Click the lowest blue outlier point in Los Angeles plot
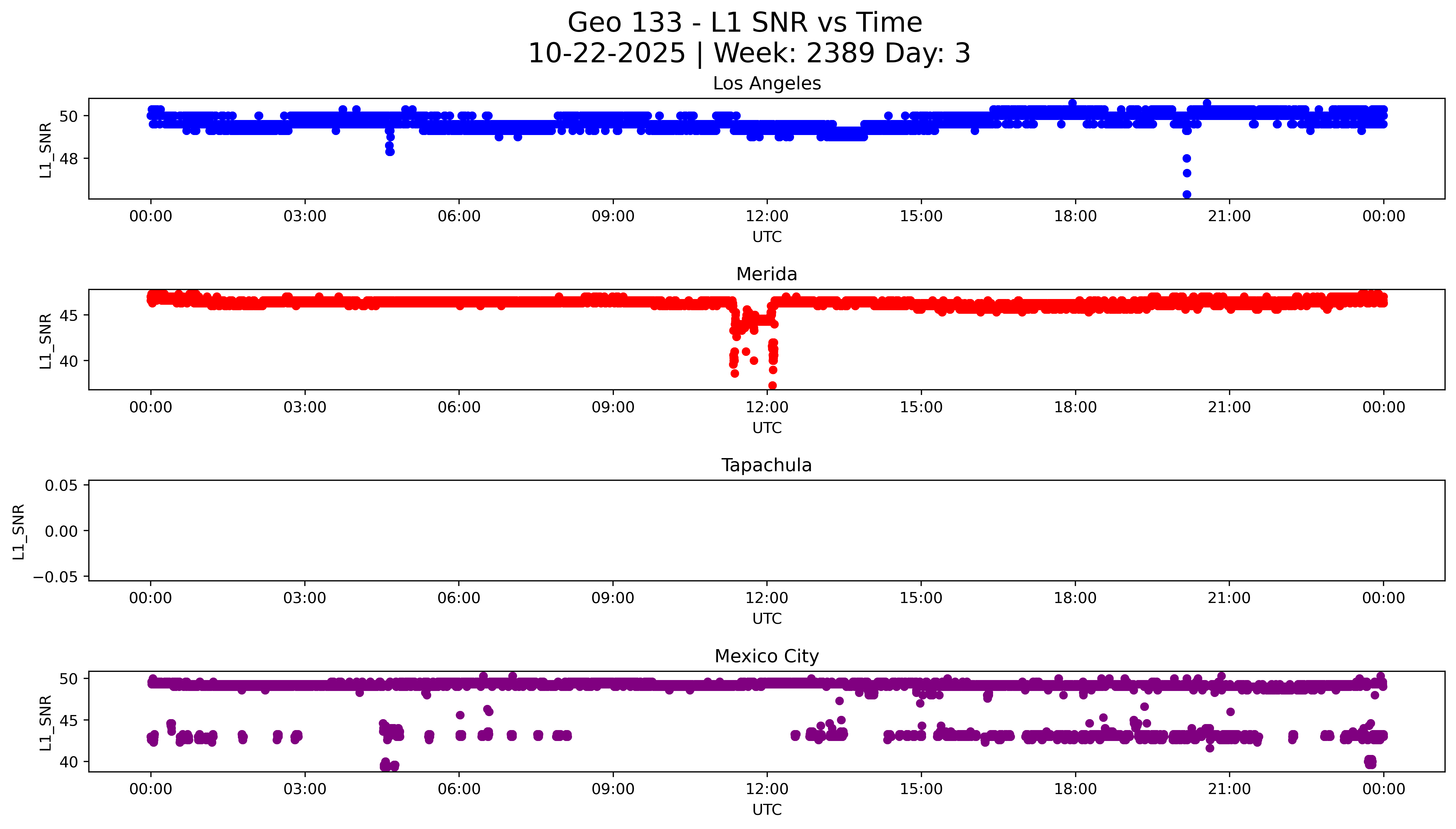1456x829 pixels. (1187, 195)
